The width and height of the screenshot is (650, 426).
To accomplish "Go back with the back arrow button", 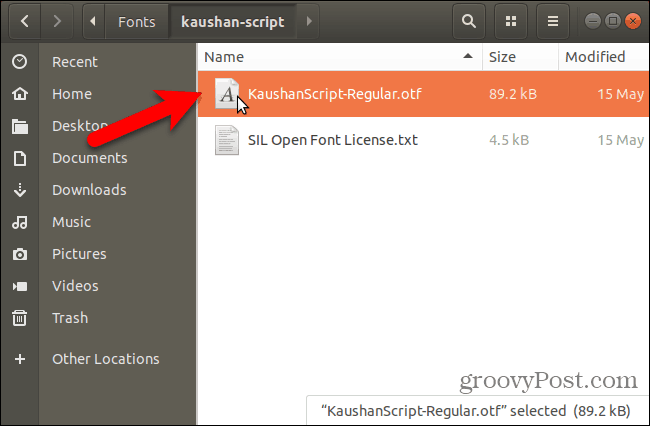I will click(24, 21).
